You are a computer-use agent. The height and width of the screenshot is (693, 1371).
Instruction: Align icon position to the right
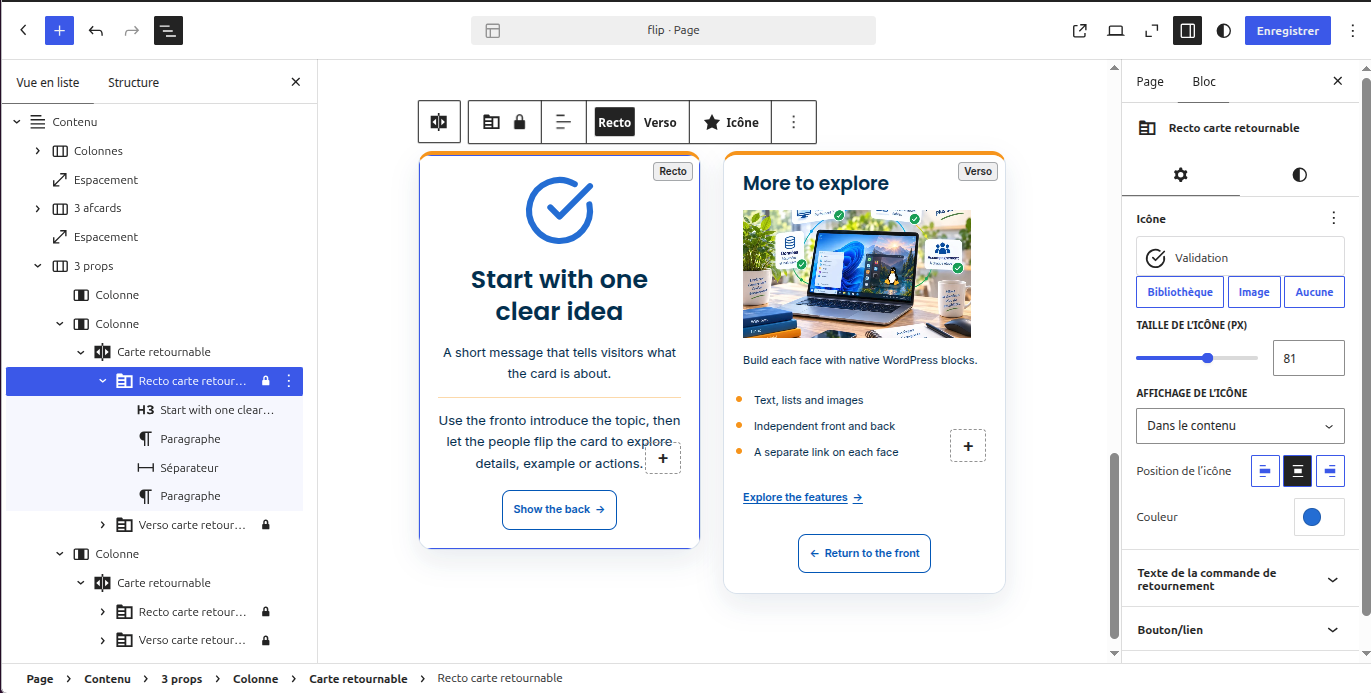tap(1330, 471)
